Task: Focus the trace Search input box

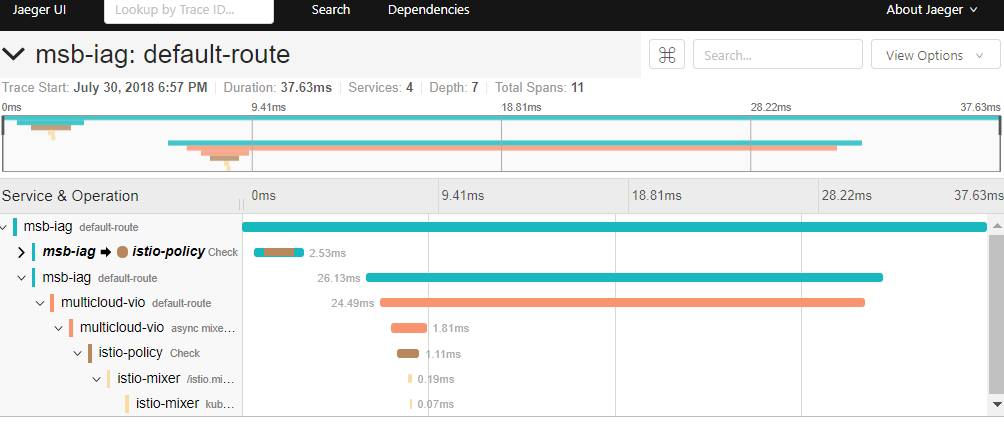Action: pyautogui.click(x=778, y=54)
